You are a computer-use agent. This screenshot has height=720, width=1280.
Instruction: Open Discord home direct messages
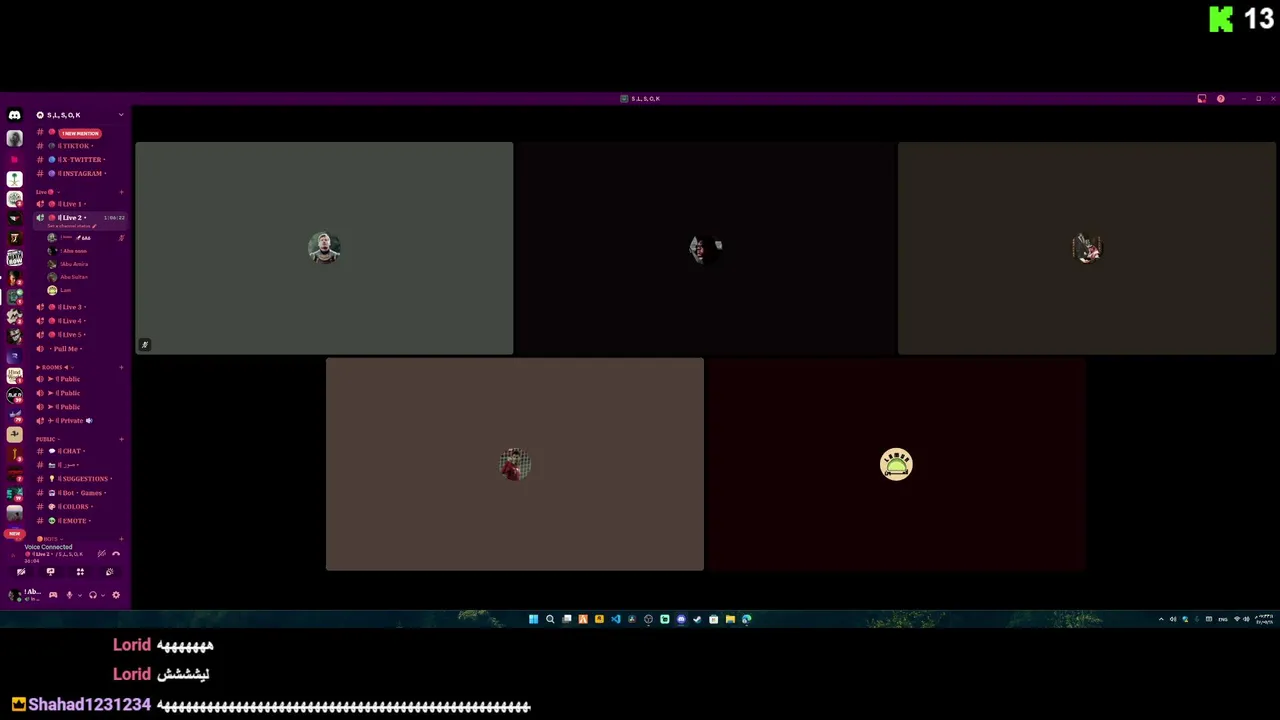(x=14, y=115)
